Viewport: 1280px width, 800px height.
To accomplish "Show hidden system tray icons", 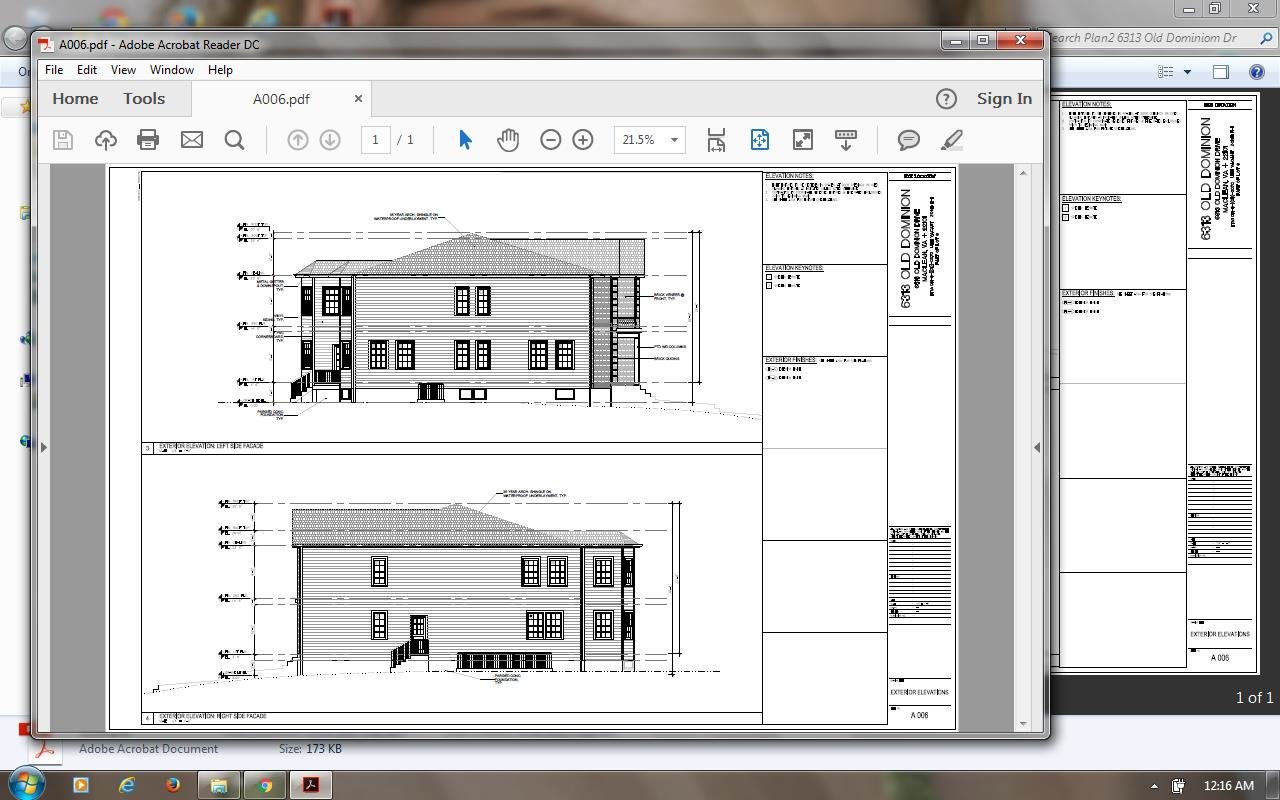I will pos(1154,786).
